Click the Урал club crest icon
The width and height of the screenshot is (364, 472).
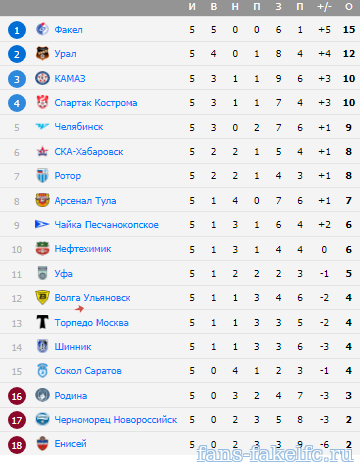click(x=42, y=53)
